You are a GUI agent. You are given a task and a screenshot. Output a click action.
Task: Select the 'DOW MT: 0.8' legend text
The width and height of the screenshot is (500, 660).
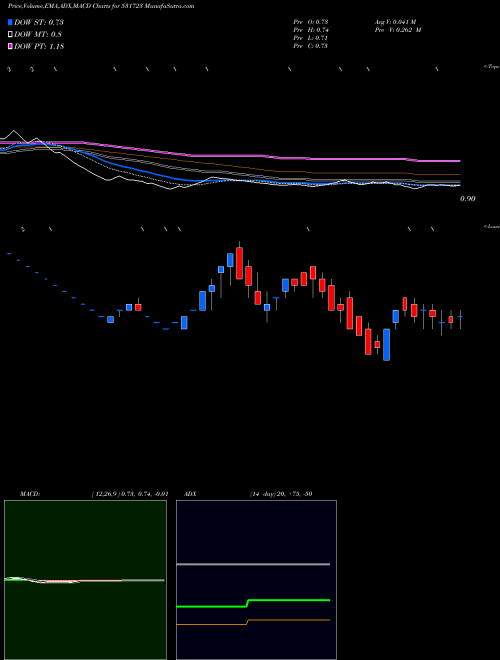point(37,35)
